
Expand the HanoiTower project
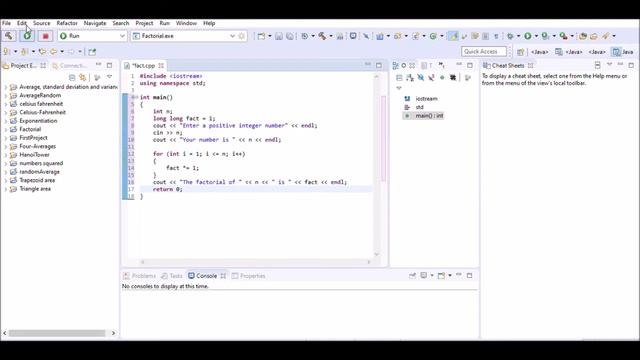[5, 155]
